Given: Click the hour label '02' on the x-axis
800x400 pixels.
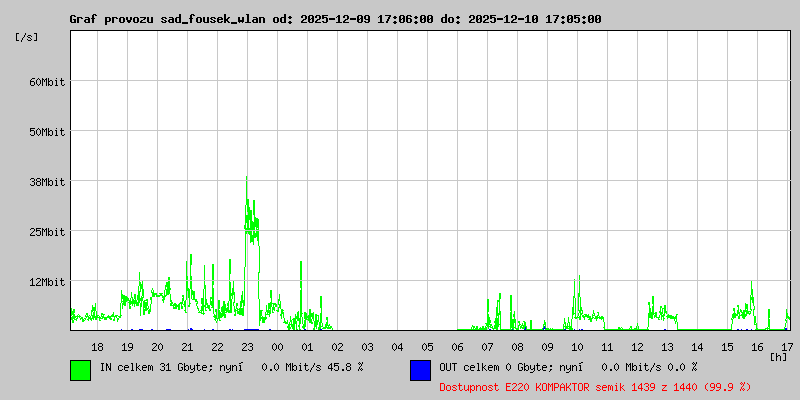Looking at the screenshot, I should click(x=337, y=347).
